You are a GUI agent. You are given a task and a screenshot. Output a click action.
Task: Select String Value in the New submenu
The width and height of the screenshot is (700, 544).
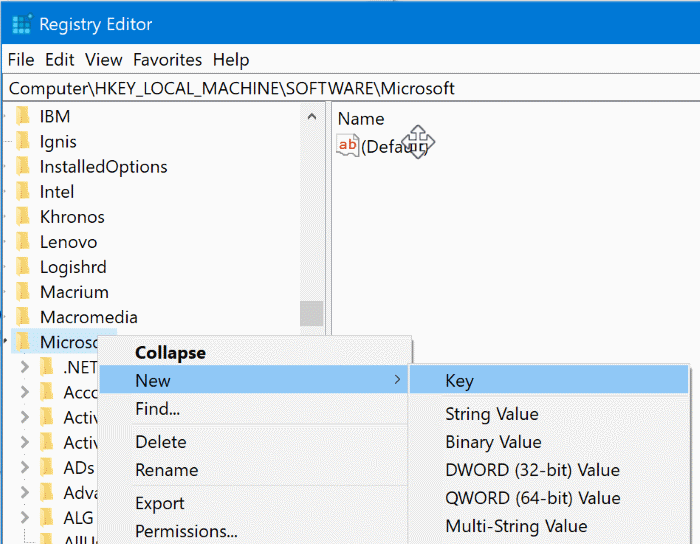[x=549, y=414]
